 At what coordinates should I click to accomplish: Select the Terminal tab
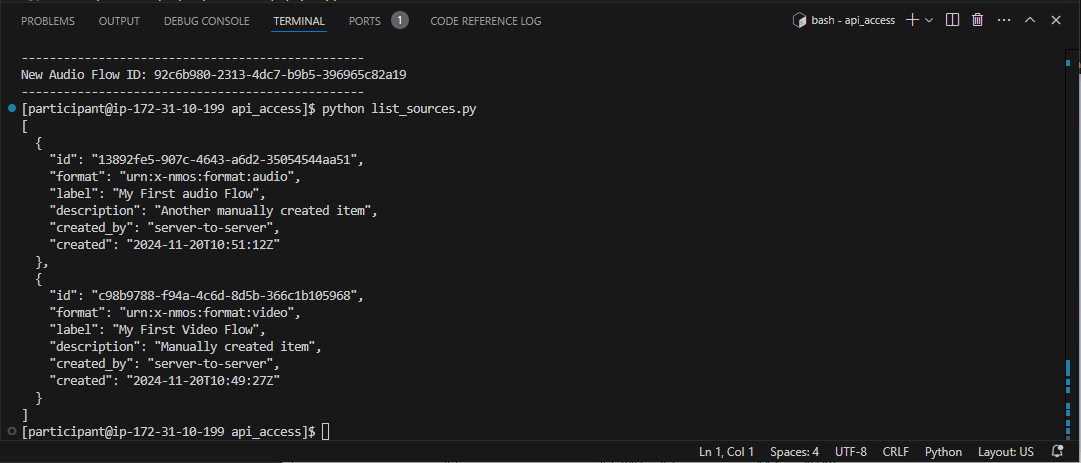tap(299, 21)
